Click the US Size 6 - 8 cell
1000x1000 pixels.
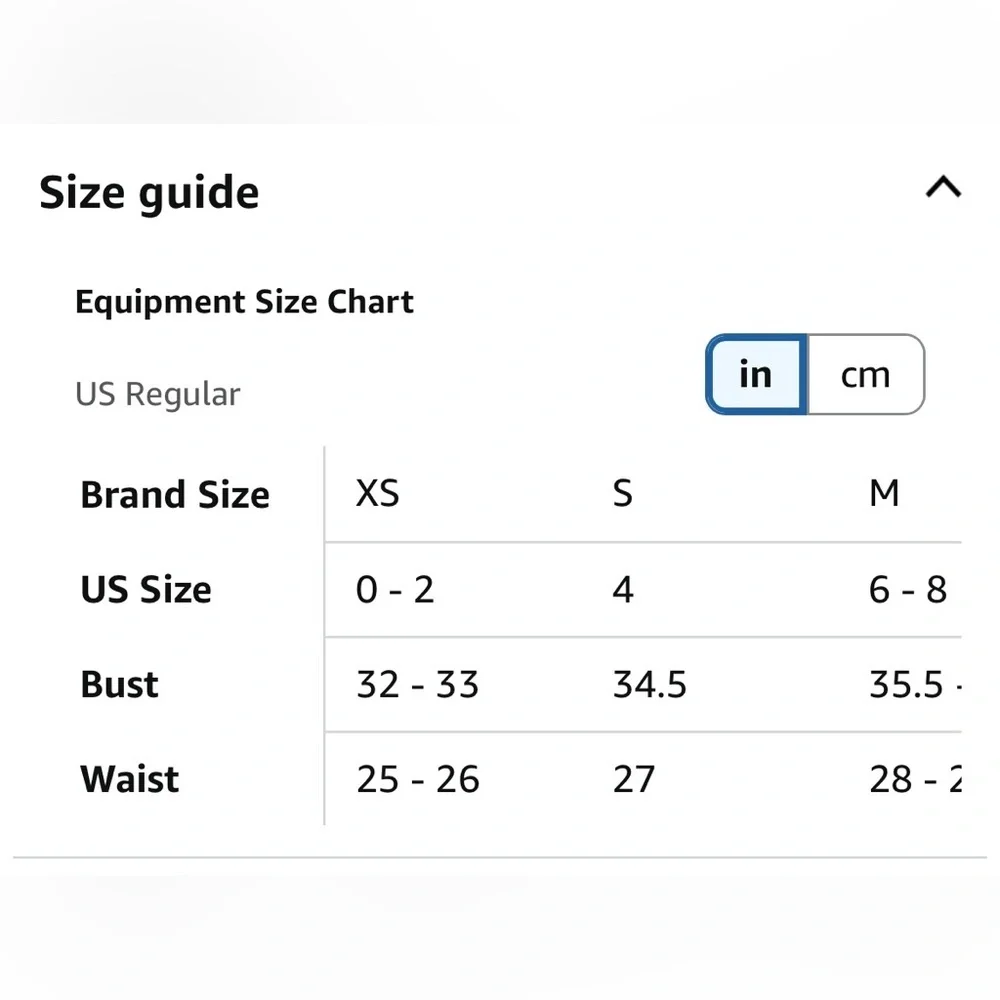[x=908, y=589]
